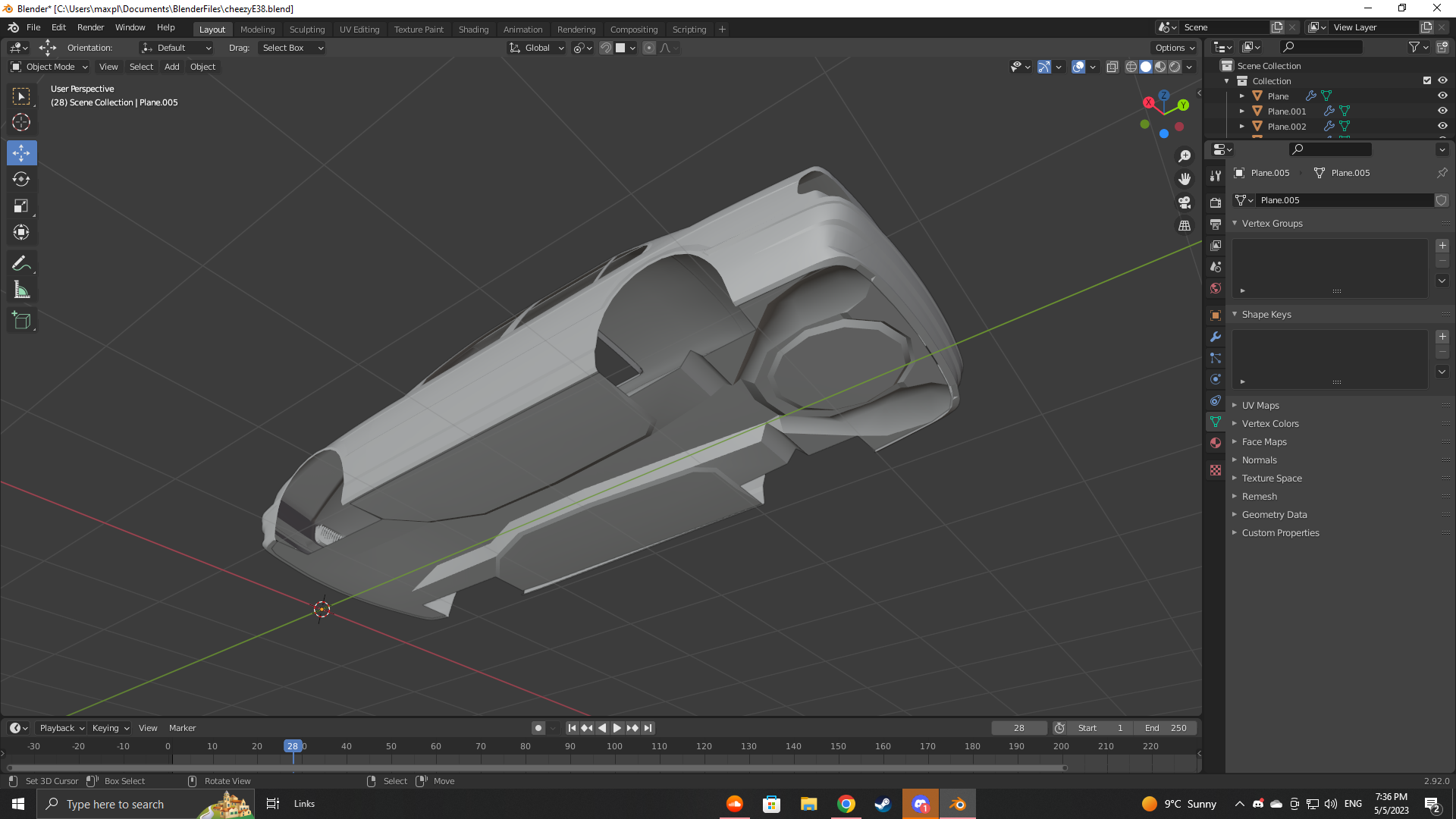Select the Scale tool
Screen dimensions: 1456x819
(x=21, y=206)
